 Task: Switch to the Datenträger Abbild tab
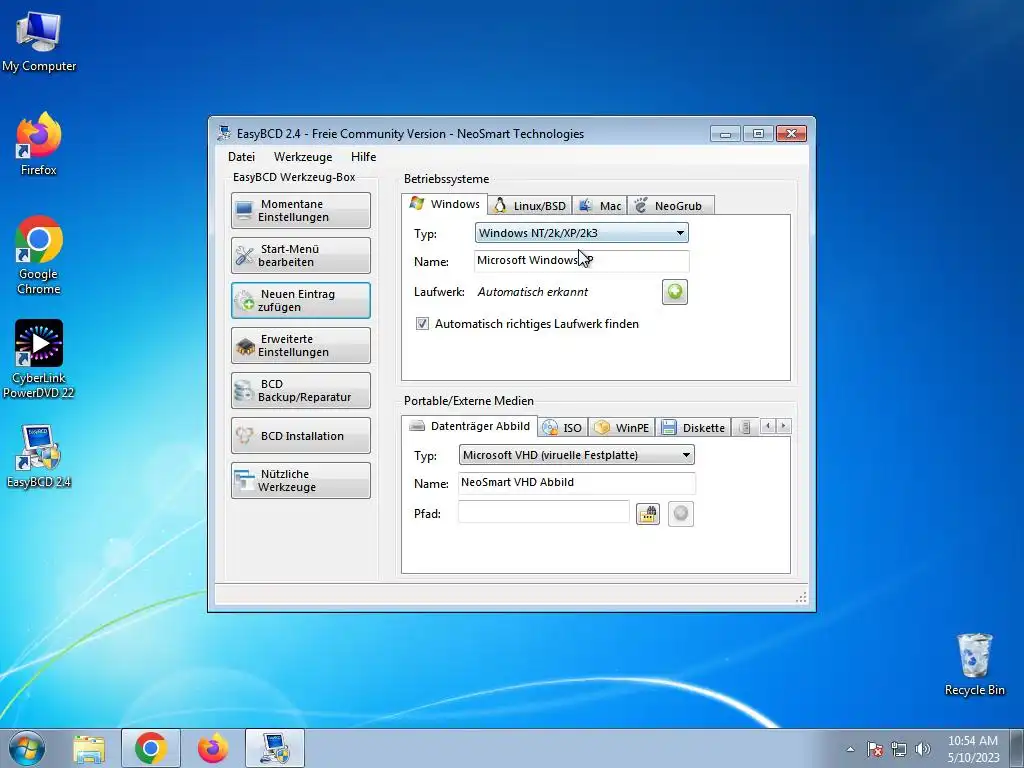(x=470, y=426)
